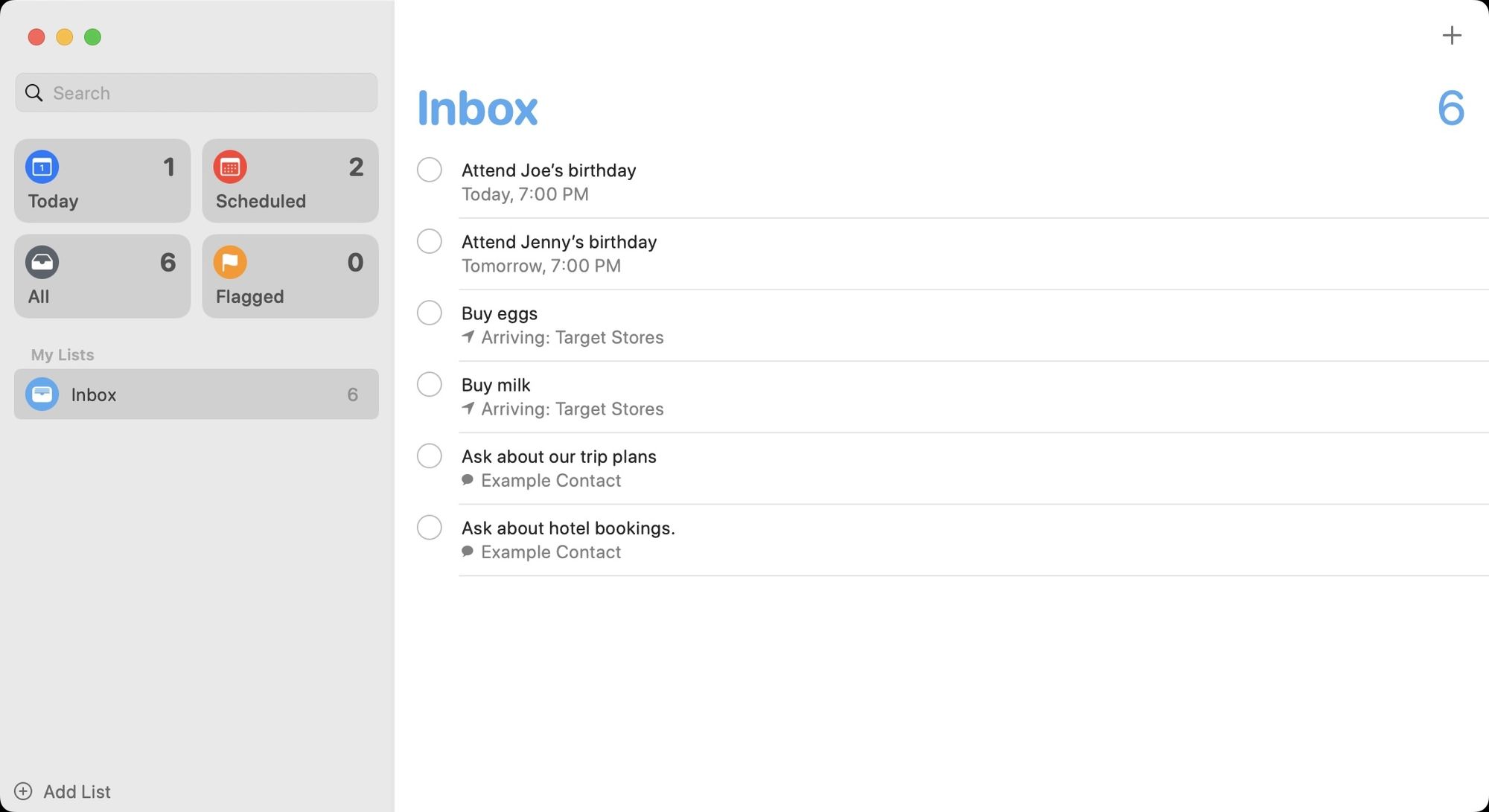The image size is (1489, 812).
Task: Complete the Buy milk reminder
Action: tap(429, 384)
